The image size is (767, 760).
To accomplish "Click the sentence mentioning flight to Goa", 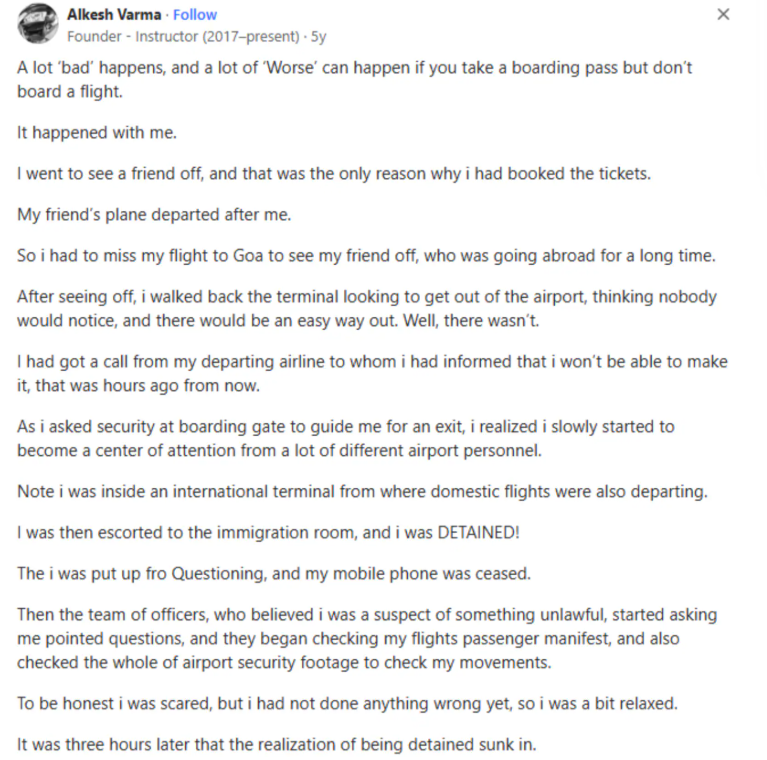I will click(x=366, y=255).
